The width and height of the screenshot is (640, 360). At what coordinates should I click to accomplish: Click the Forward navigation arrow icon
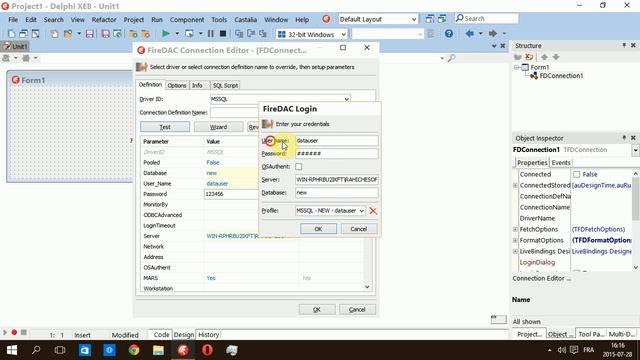click(x=493, y=33)
